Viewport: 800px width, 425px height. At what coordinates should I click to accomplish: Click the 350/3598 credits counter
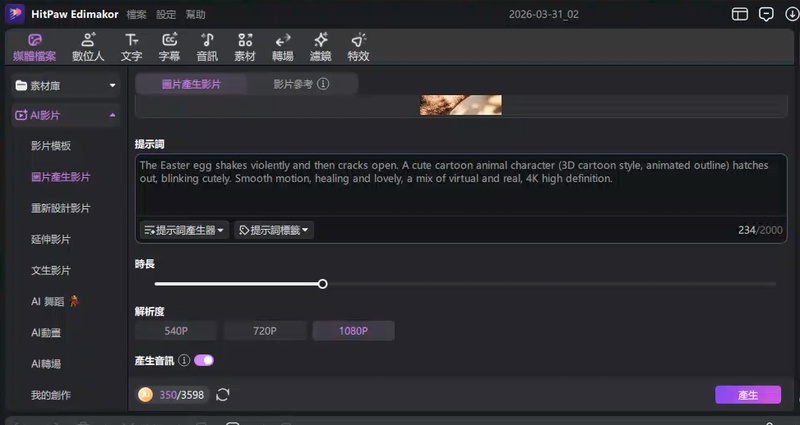click(x=182, y=395)
